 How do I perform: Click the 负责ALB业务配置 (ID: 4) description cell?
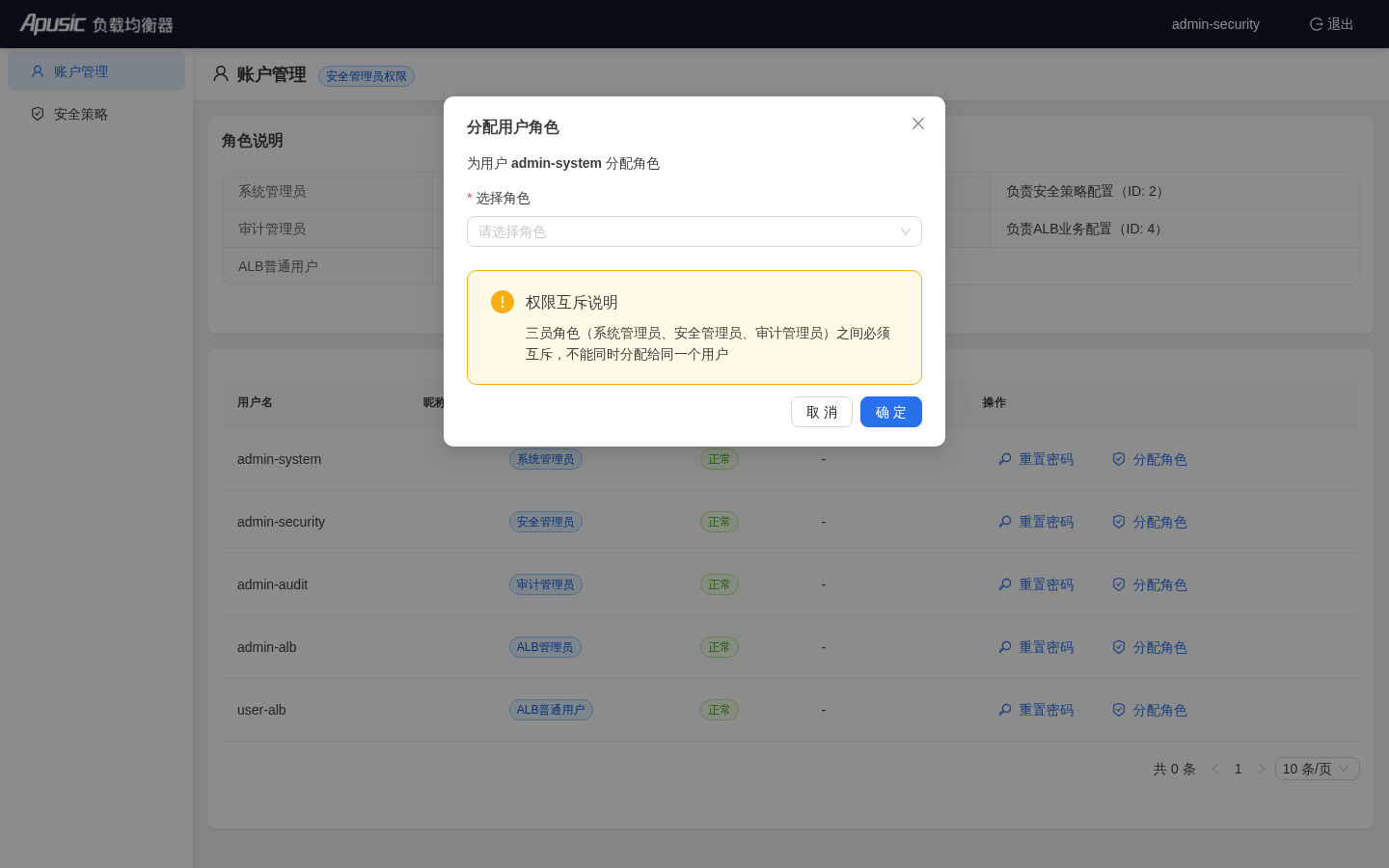[1175, 229]
